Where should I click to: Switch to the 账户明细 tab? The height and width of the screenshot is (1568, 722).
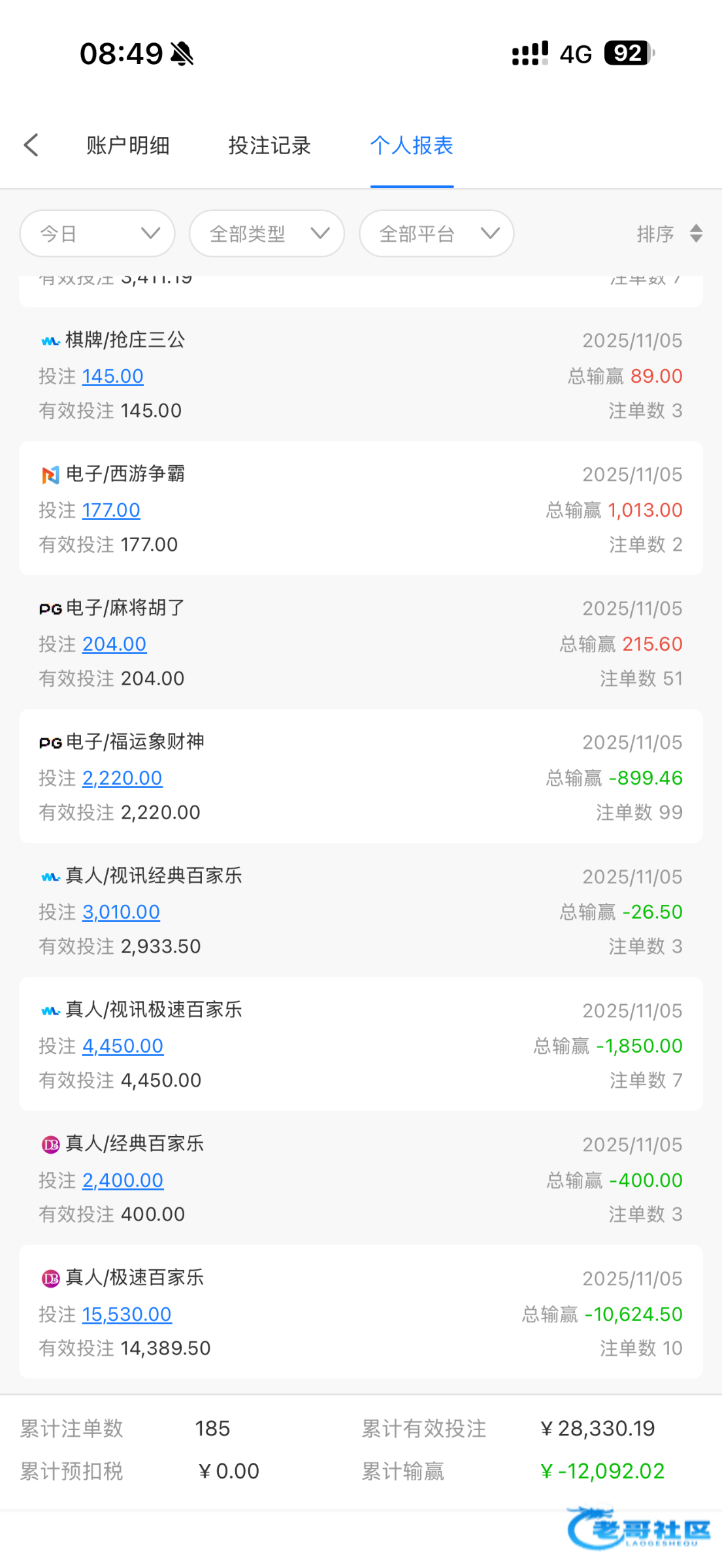128,145
